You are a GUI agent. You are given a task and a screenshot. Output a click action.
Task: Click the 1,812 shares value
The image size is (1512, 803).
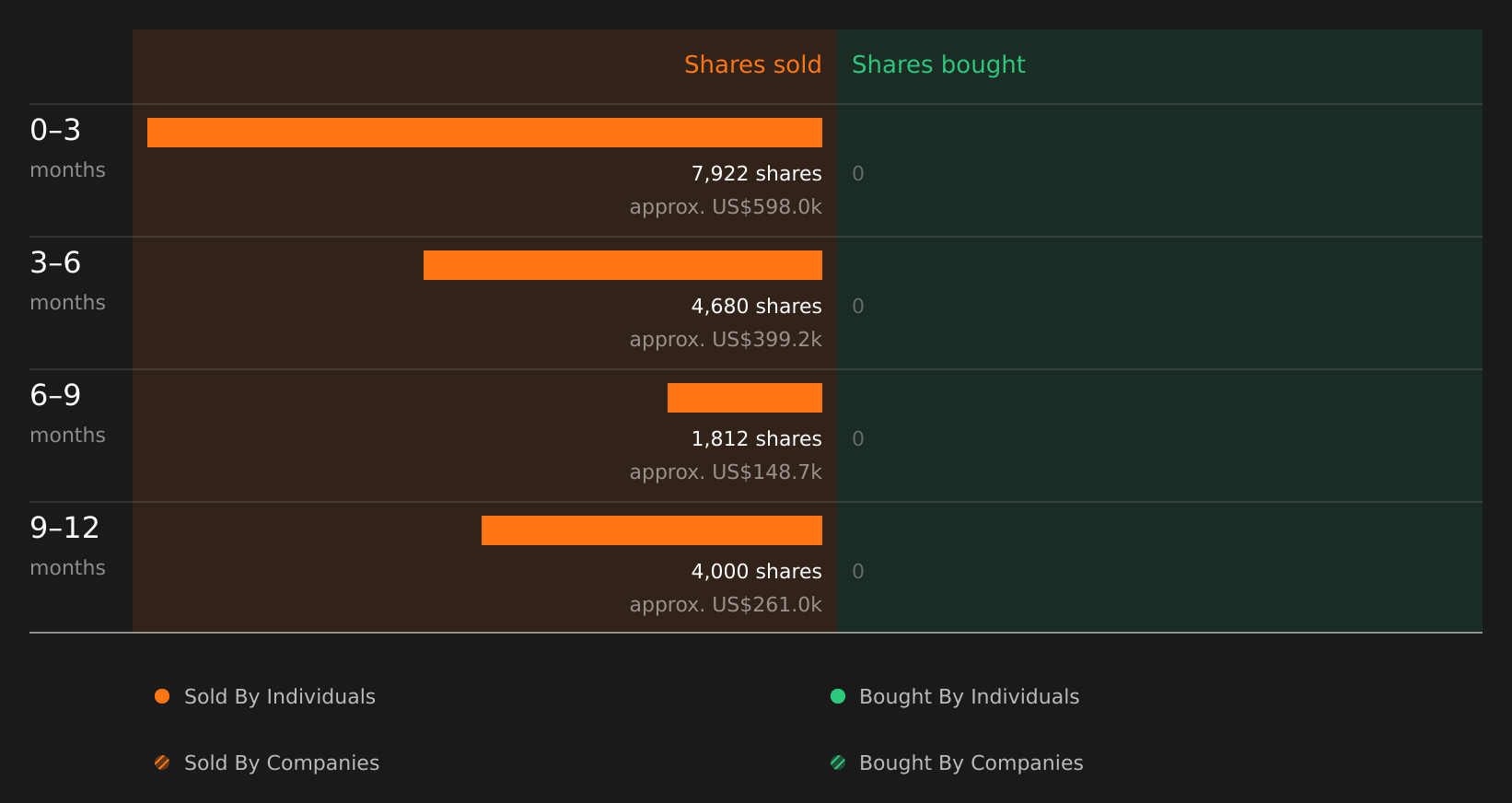pyautogui.click(x=756, y=438)
